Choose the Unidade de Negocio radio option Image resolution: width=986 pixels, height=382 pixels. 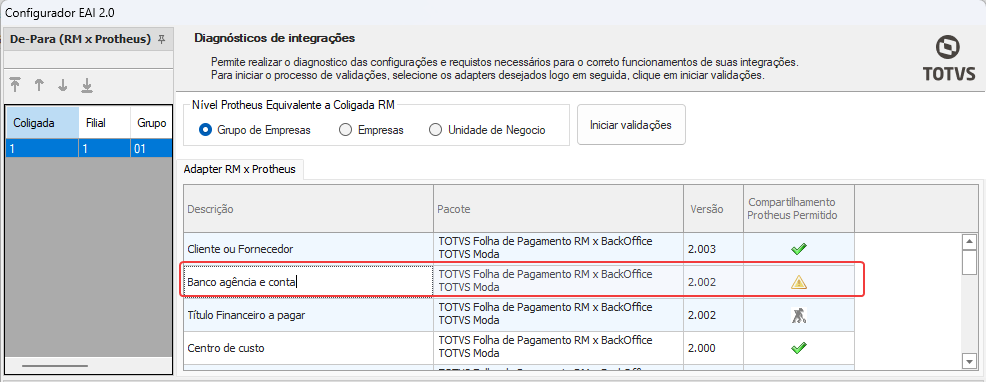pos(435,130)
